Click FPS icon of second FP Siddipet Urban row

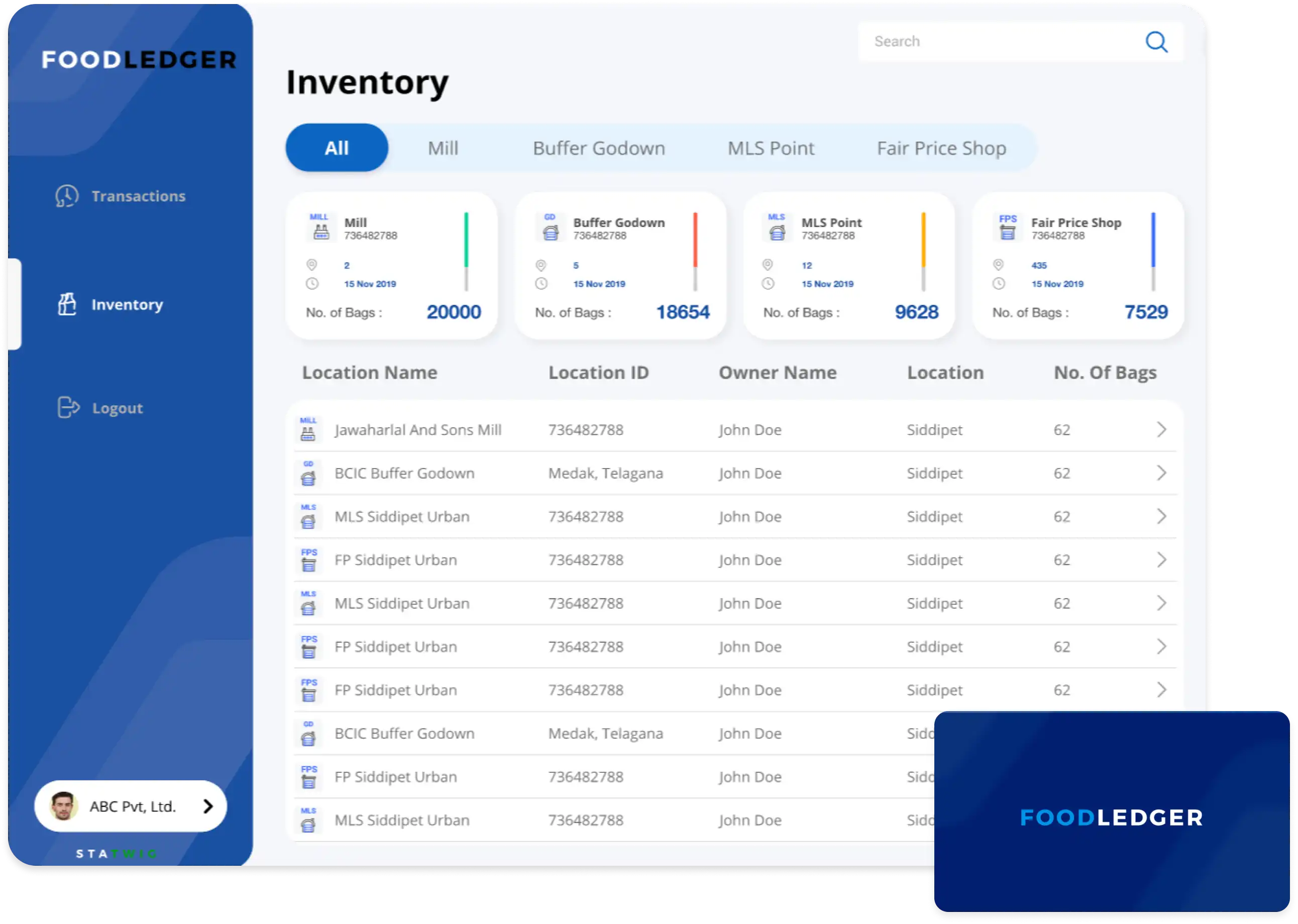click(x=309, y=647)
